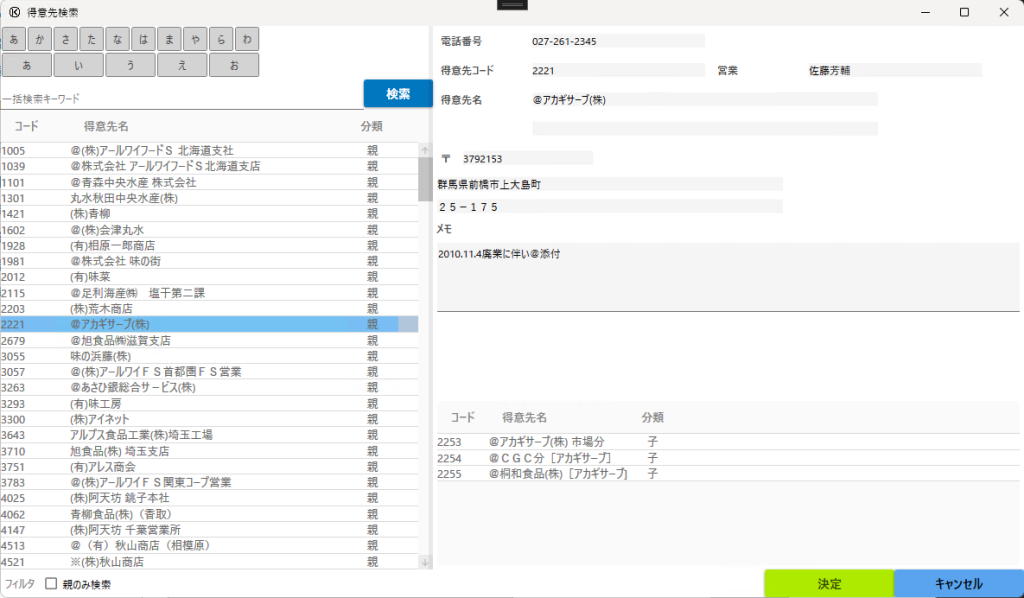This screenshot has width=1024, height=598.
Task: Click 分類 column header in customer list
Action: [x=372, y=126]
